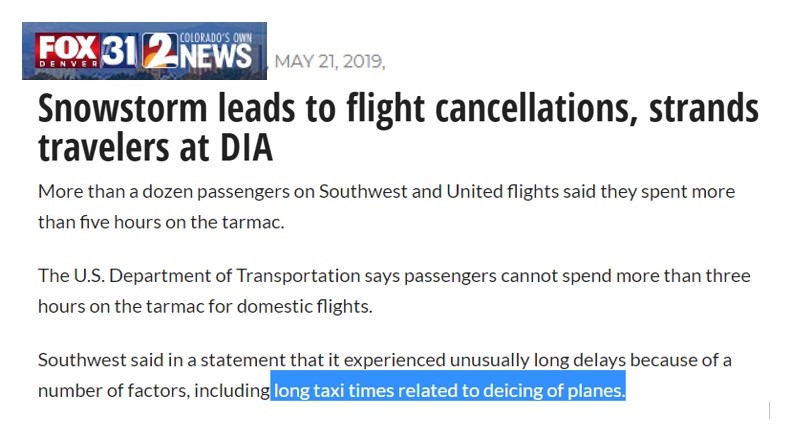
Task: Click the FOX 31 Denver logo
Action: pos(86,51)
